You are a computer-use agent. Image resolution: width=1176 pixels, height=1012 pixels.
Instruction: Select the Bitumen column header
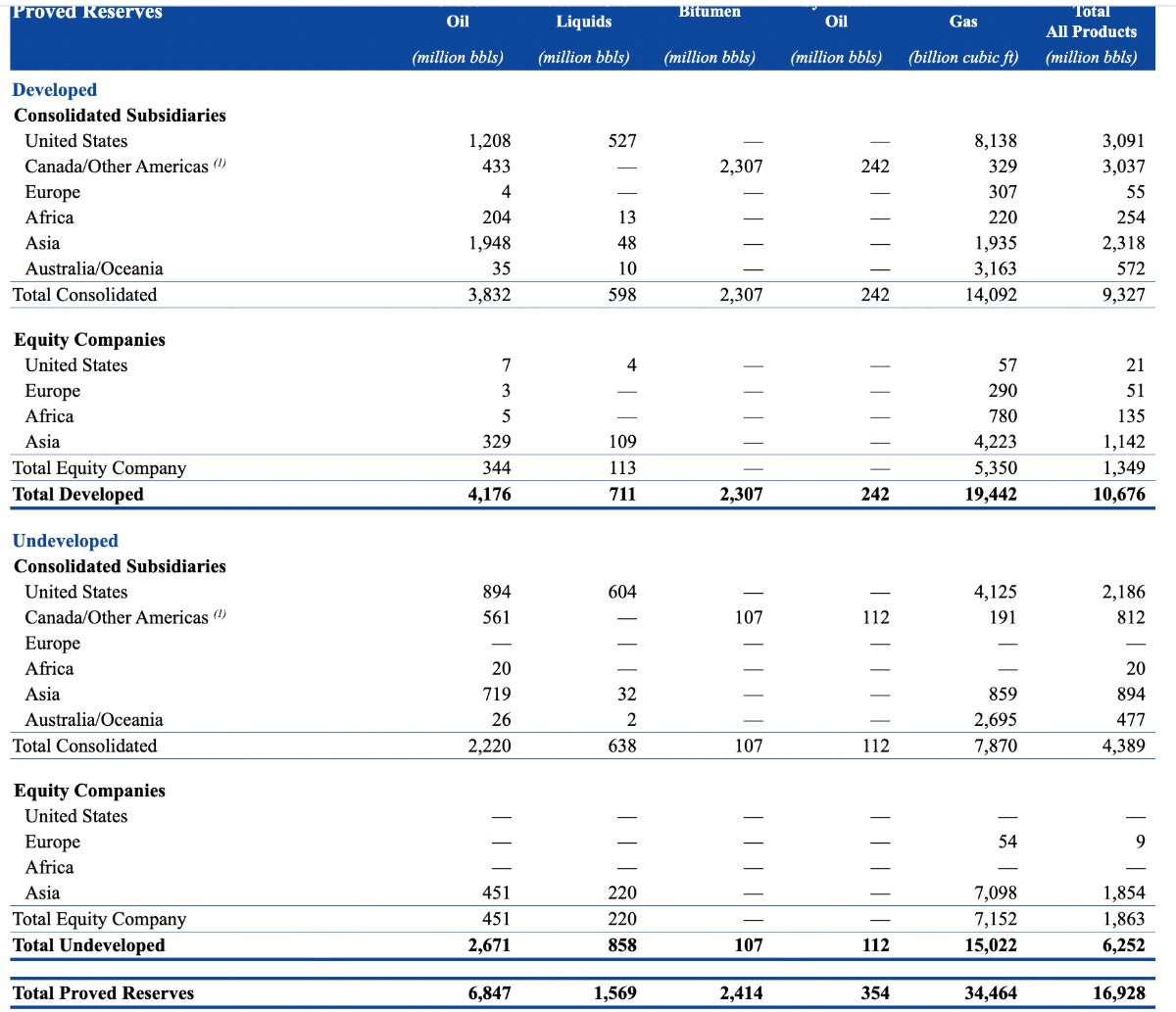tap(710, 11)
